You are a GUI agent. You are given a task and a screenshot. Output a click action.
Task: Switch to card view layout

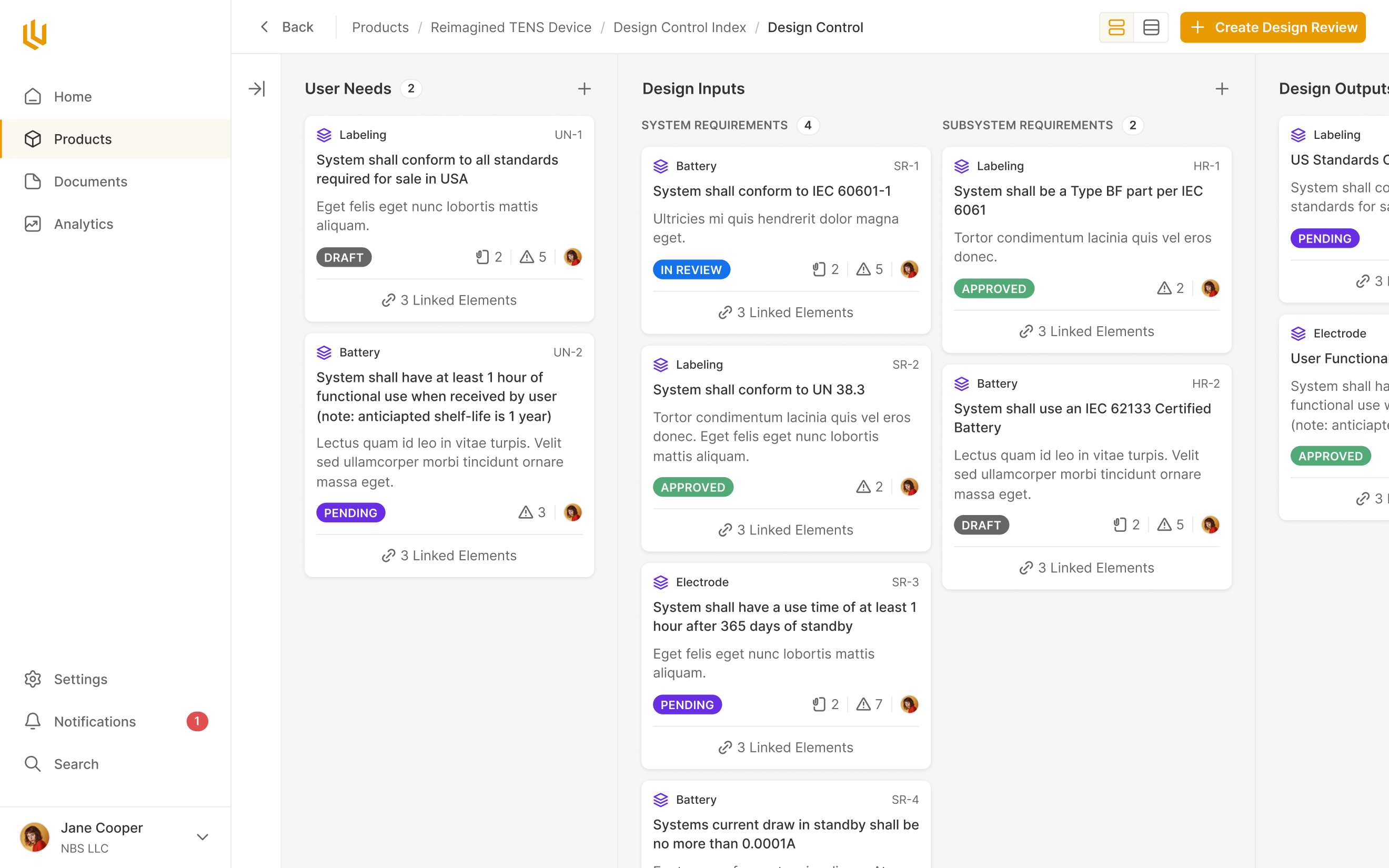point(1116,27)
